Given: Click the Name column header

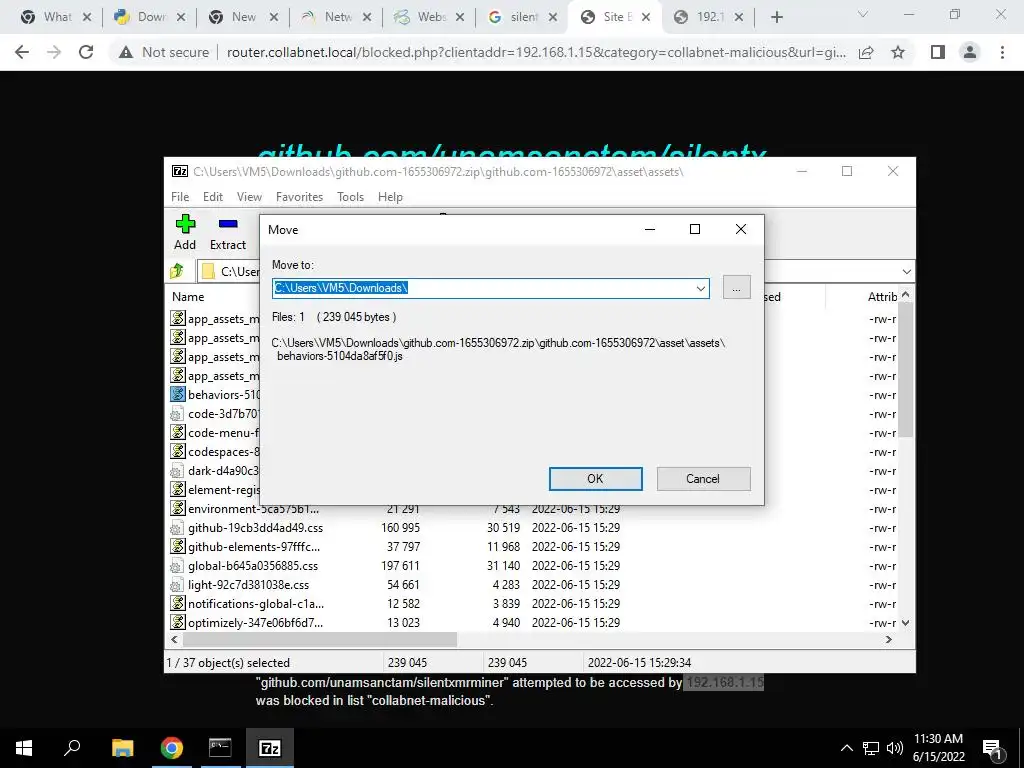Looking at the screenshot, I should click(x=188, y=296).
